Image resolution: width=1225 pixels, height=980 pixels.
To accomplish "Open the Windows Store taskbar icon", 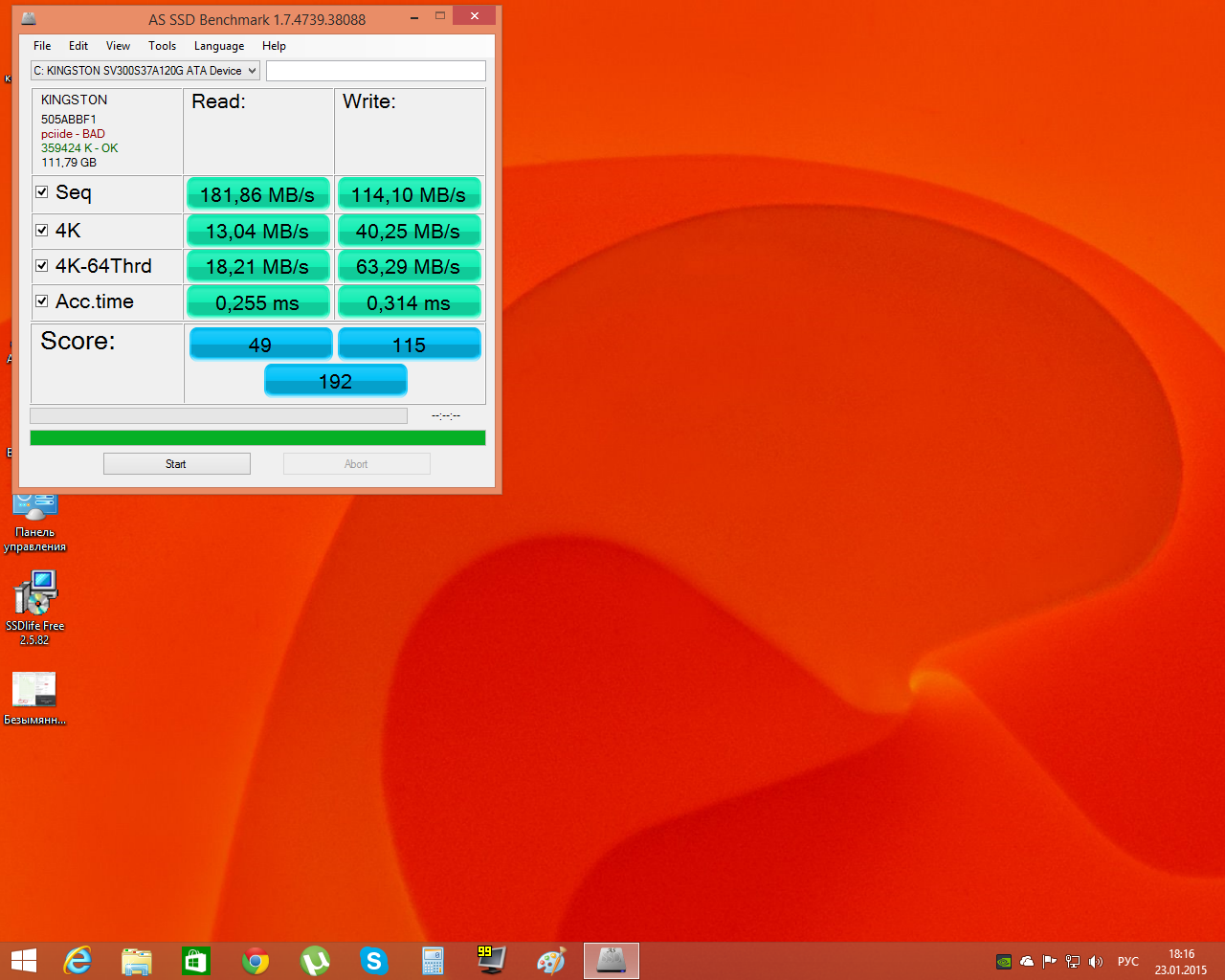I will tap(196, 961).
